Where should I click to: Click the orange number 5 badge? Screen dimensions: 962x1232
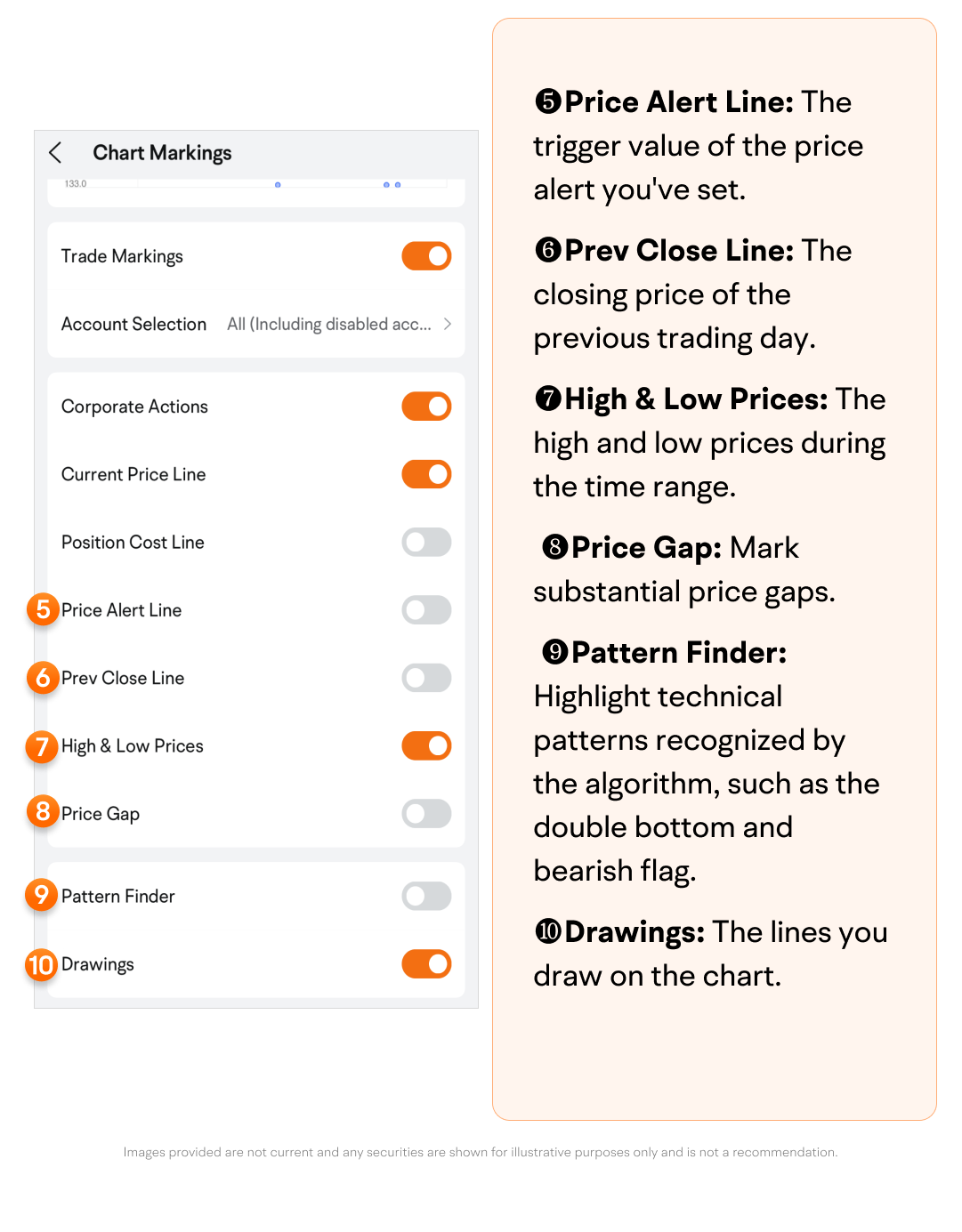tap(42, 610)
